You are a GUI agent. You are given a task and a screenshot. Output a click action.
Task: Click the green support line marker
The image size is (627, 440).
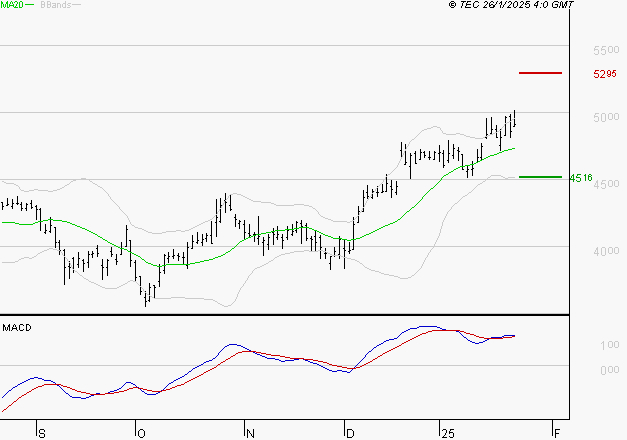[x=540, y=177]
